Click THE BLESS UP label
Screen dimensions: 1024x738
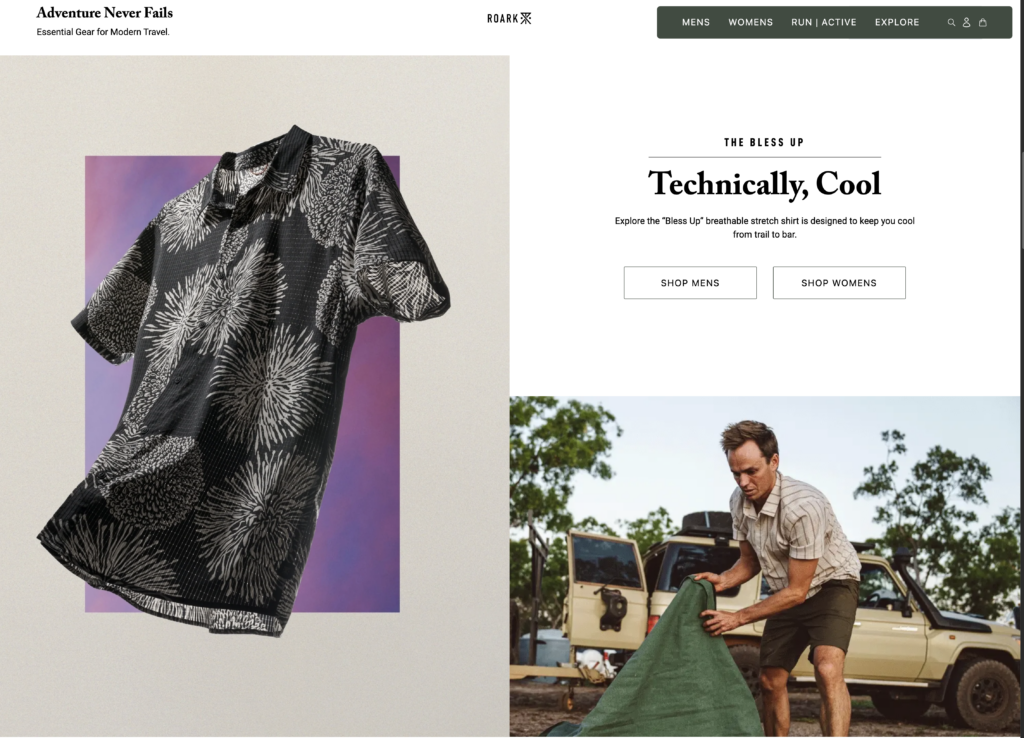[x=764, y=142]
